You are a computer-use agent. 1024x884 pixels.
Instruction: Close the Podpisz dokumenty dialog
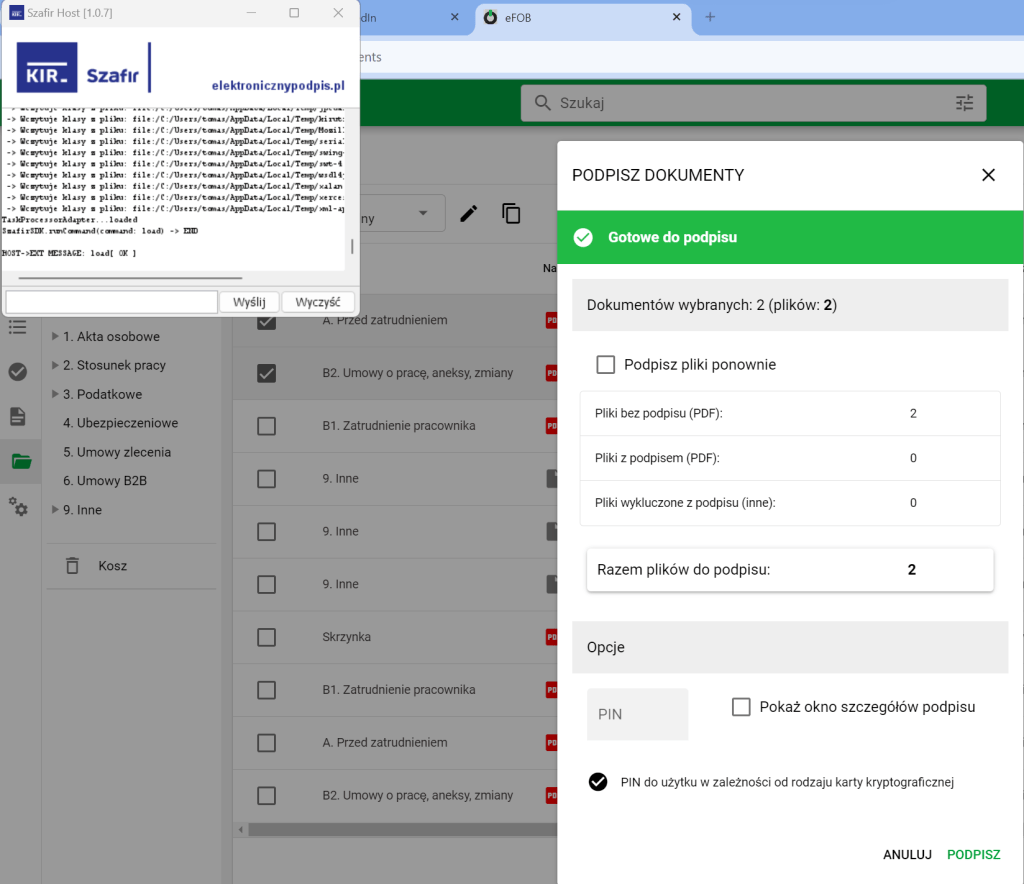point(988,175)
